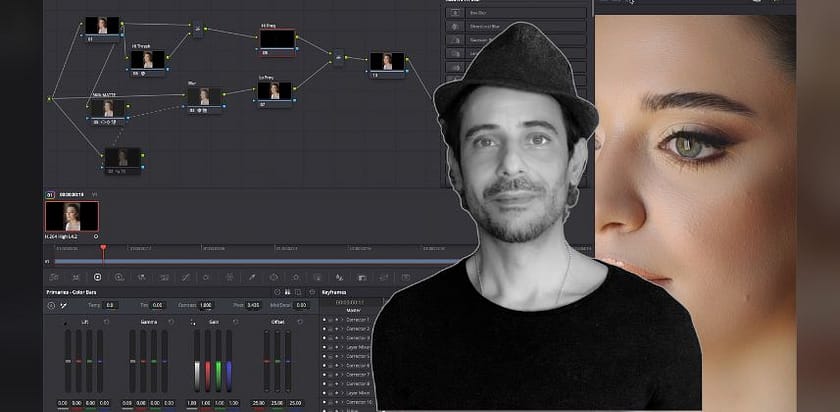Open the Tracker palette
The image size is (840, 412).
coord(296,277)
